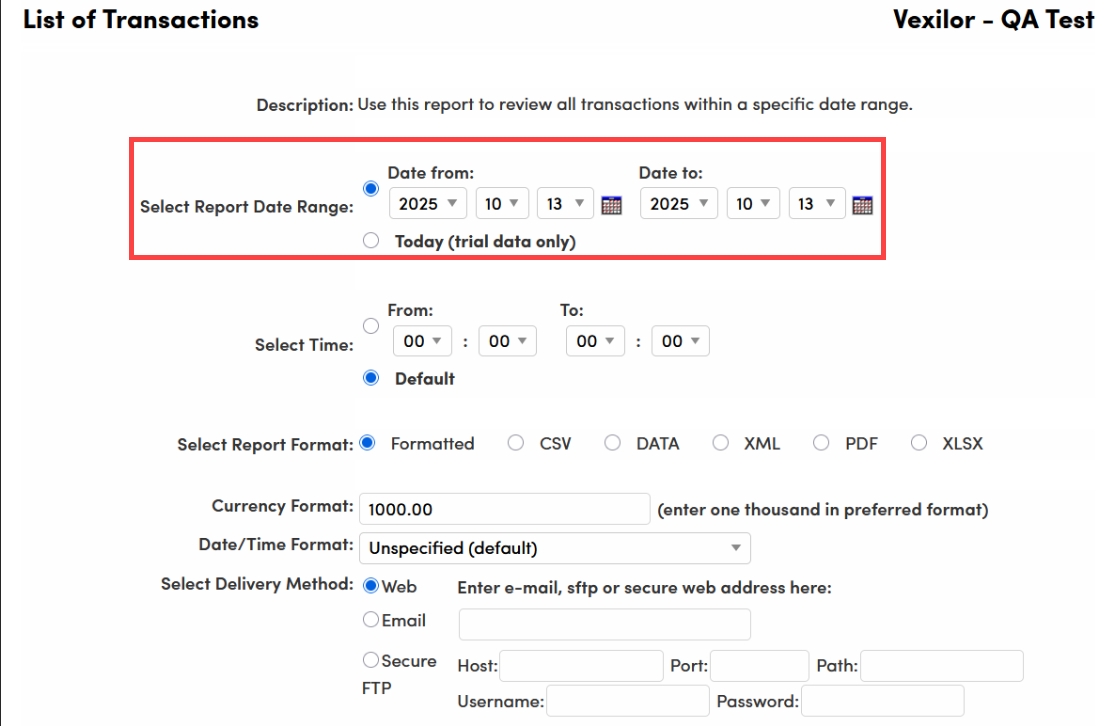Open the To minutes time dropdown
This screenshot has width=1095, height=726.
[x=680, y=342]
